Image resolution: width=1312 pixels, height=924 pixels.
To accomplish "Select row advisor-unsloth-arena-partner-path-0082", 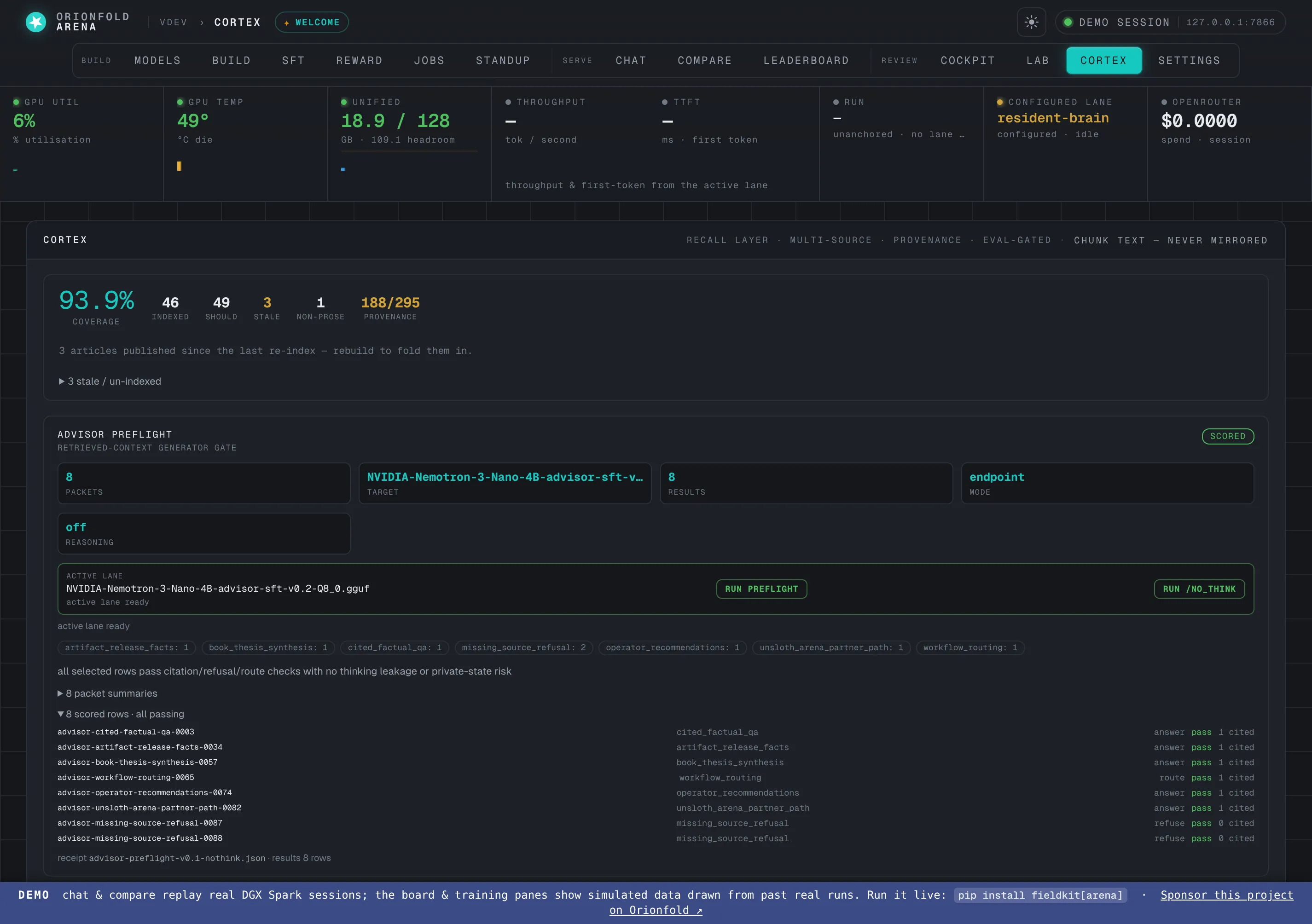I will 656,808.
